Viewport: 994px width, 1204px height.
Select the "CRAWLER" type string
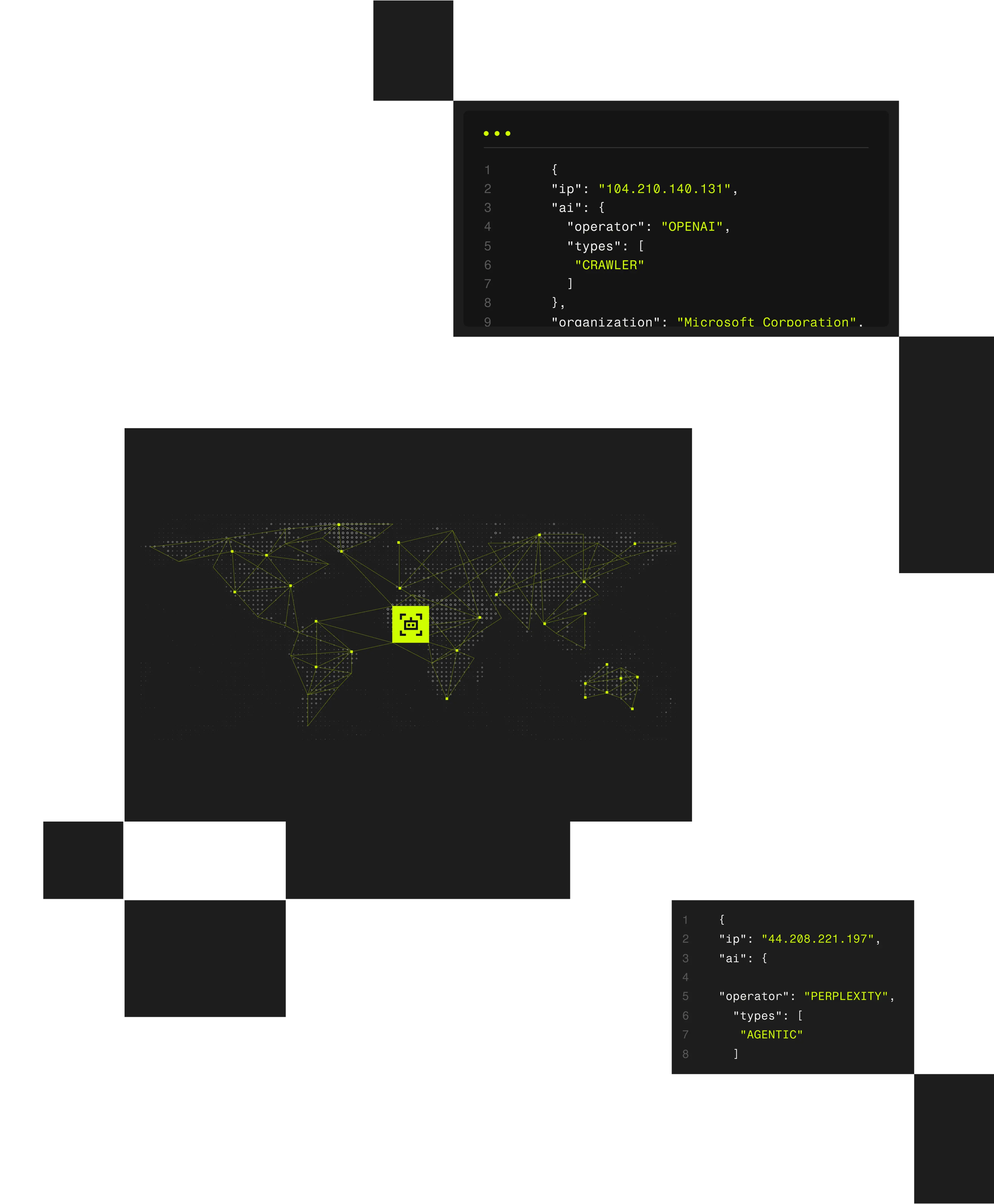[609, 265]
